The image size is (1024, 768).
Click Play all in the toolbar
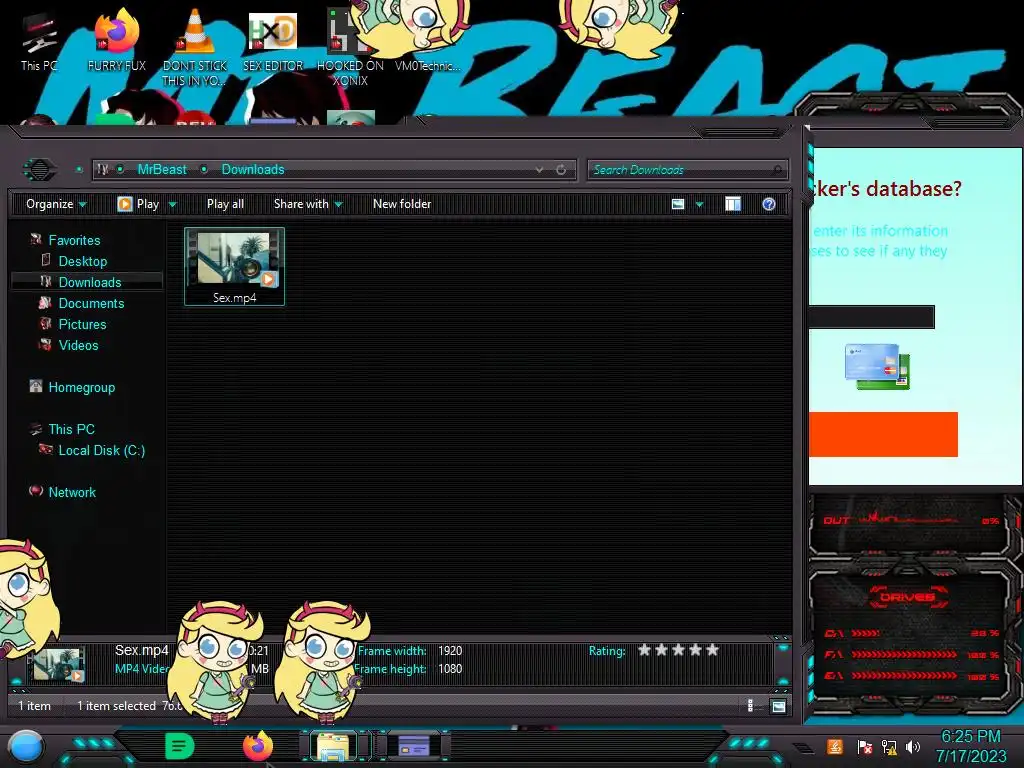click(225, 204)
